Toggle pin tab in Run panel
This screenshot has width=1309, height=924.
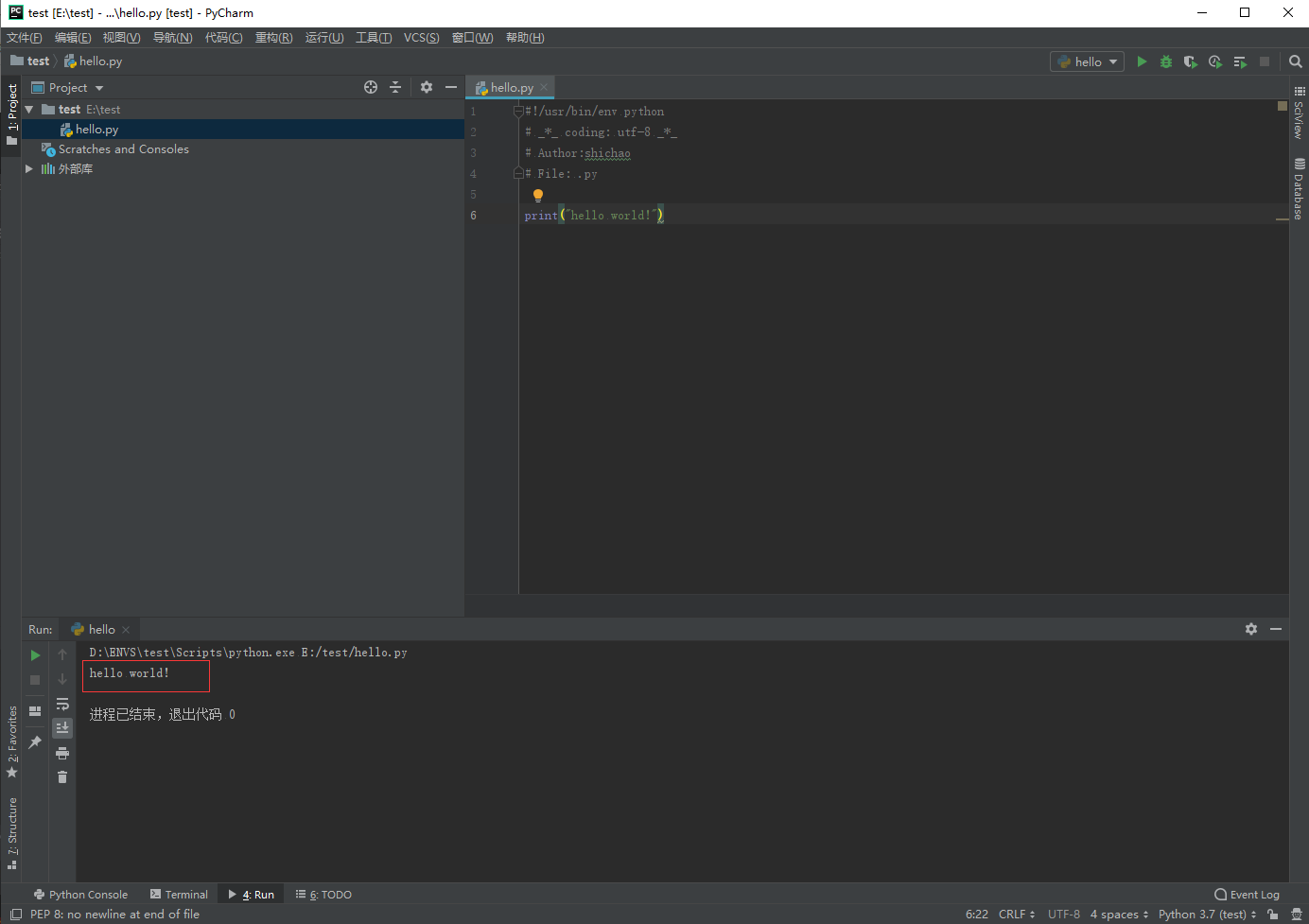click(35, 742)
